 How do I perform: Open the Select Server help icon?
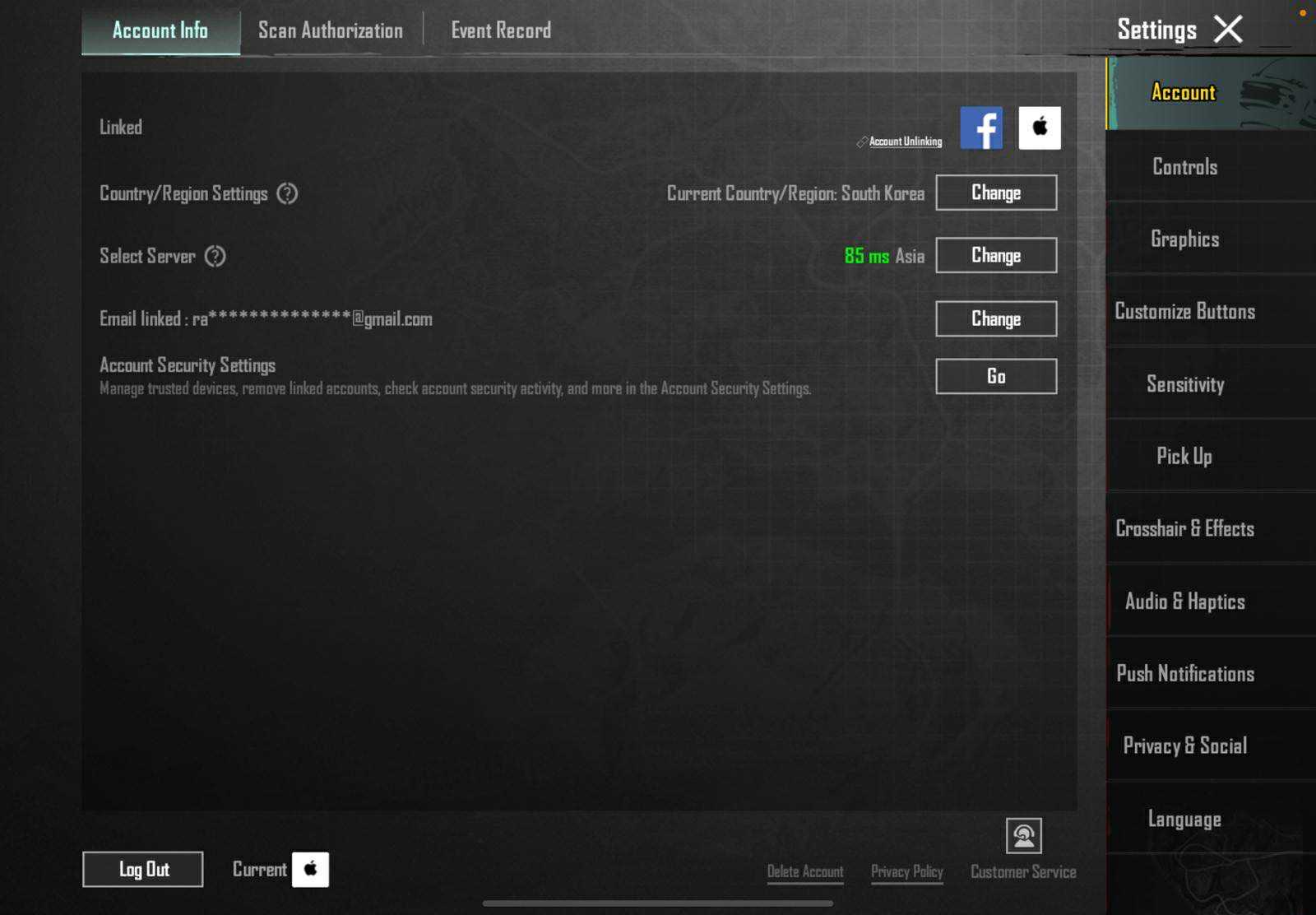(x=215, y=256)
